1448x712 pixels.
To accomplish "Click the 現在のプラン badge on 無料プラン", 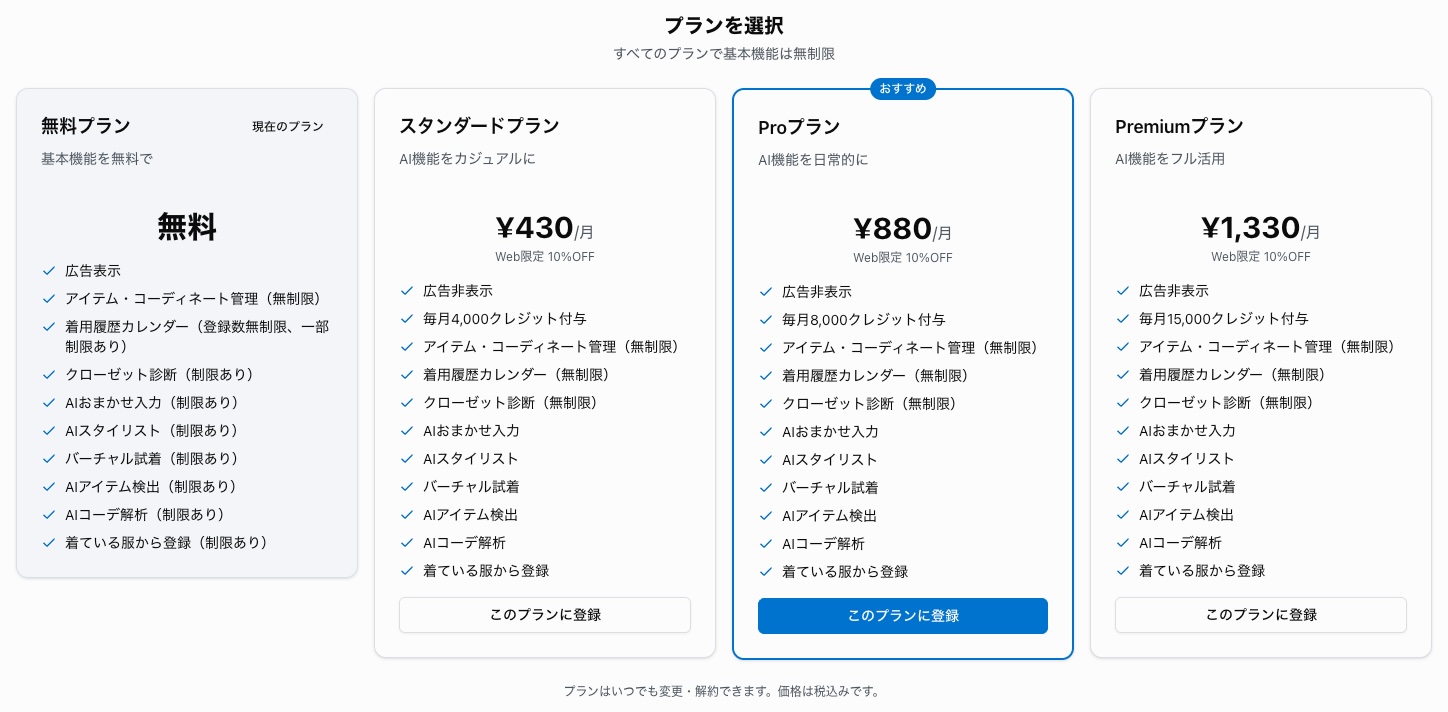I will [x=288, y=126].
